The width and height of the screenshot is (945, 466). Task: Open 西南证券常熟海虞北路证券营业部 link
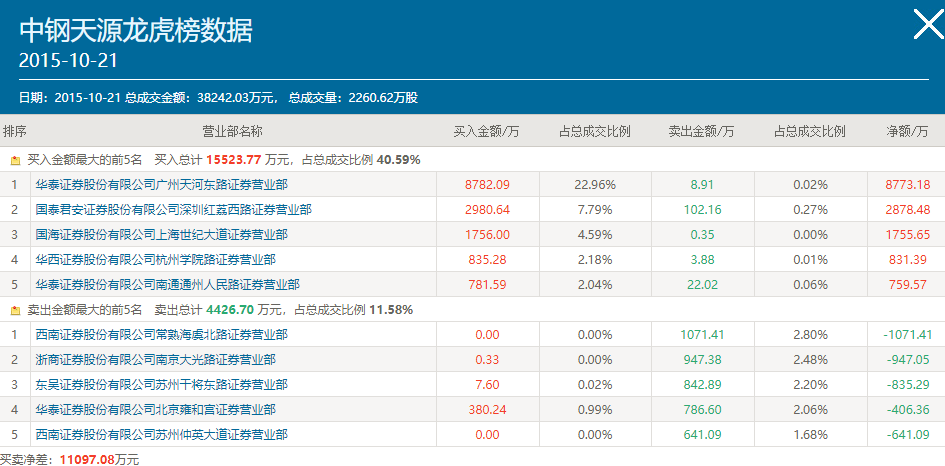pos(161,335)
